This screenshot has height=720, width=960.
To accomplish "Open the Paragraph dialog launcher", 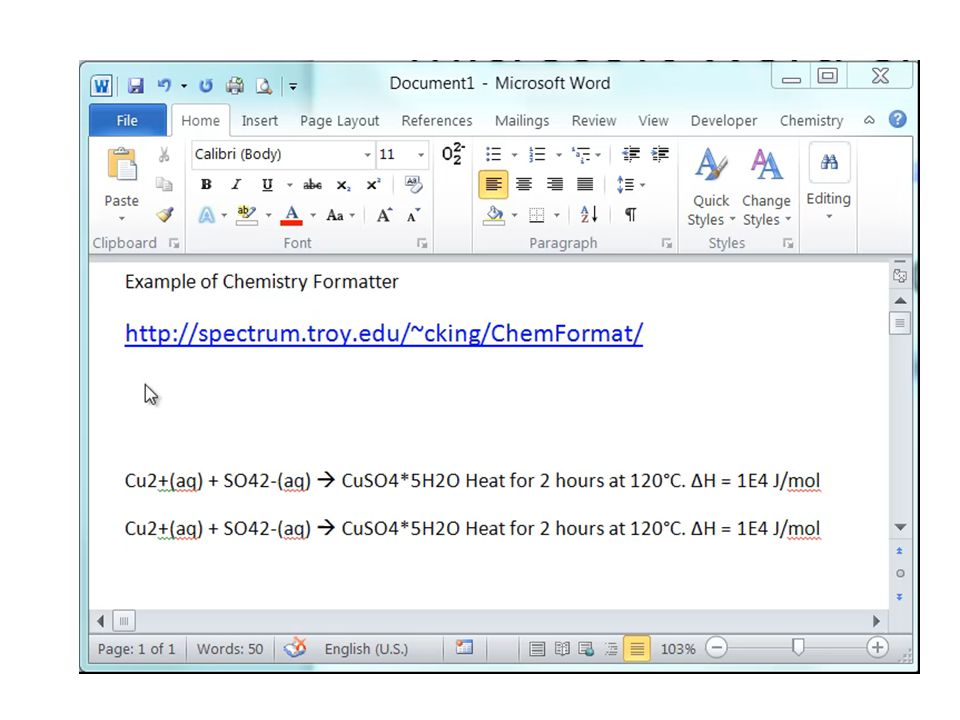I will coord(666,243).
